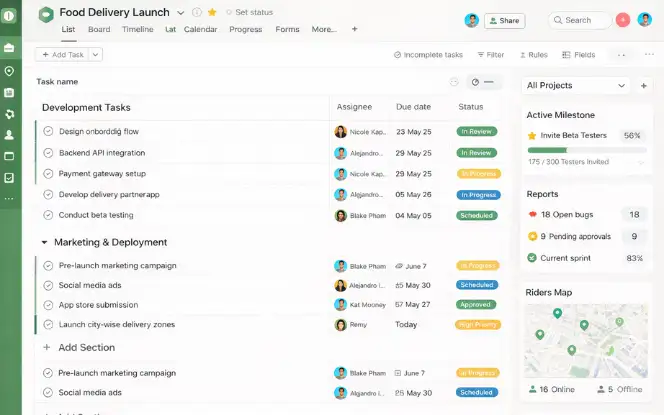Mark Backend API integration complete
664x415 pixels.
tap(48, 152)
